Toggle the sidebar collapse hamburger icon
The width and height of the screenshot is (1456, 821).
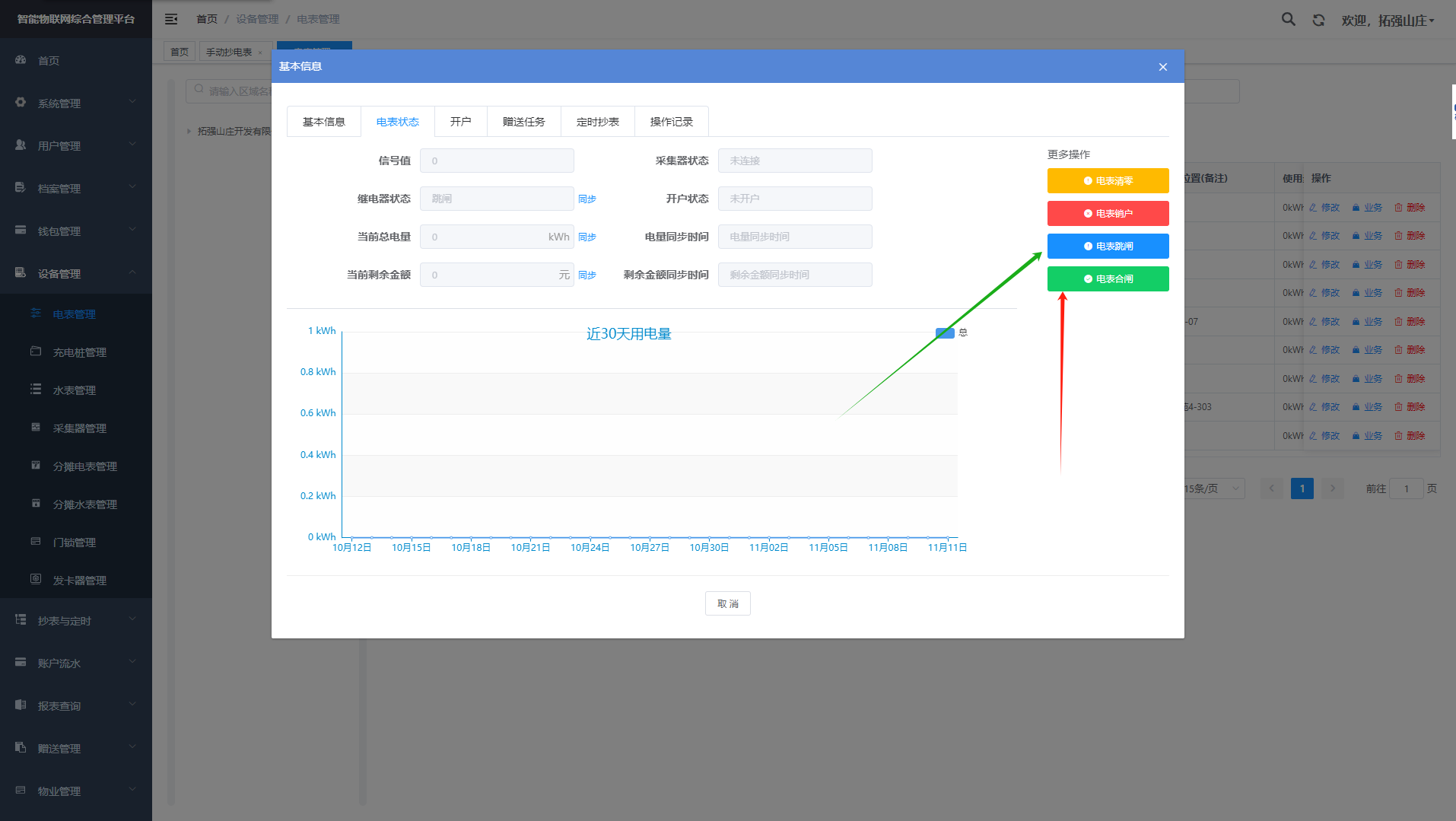pyautogui.click(x=171, y=19)
